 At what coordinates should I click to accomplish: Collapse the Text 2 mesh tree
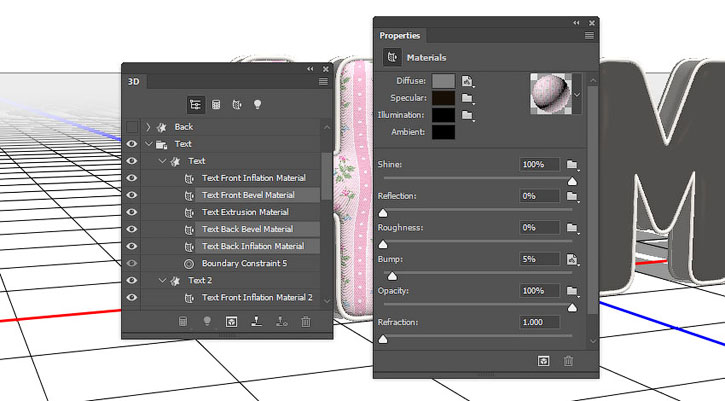tap(162, 280)
